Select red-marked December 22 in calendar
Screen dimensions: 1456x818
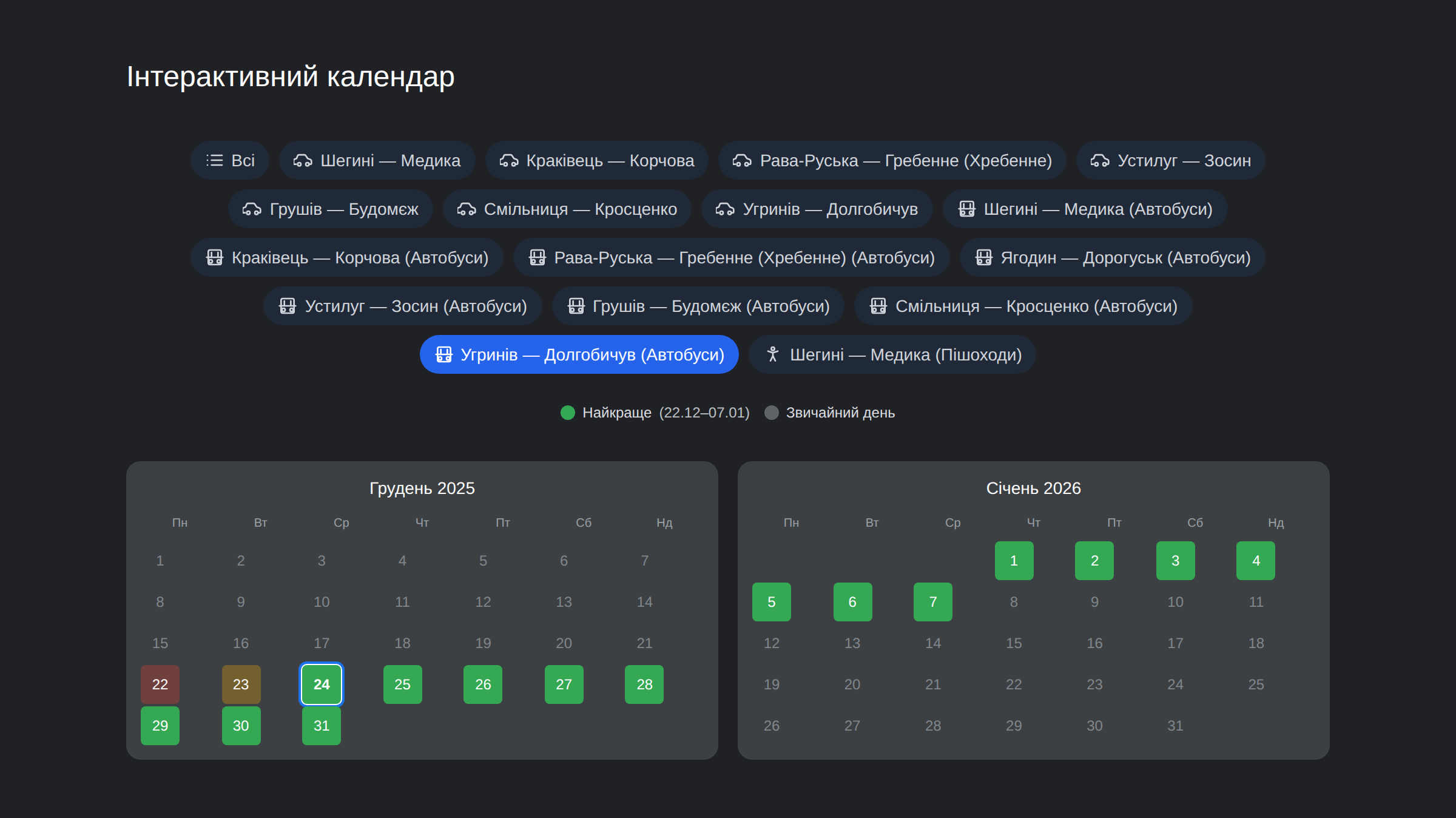160,684
